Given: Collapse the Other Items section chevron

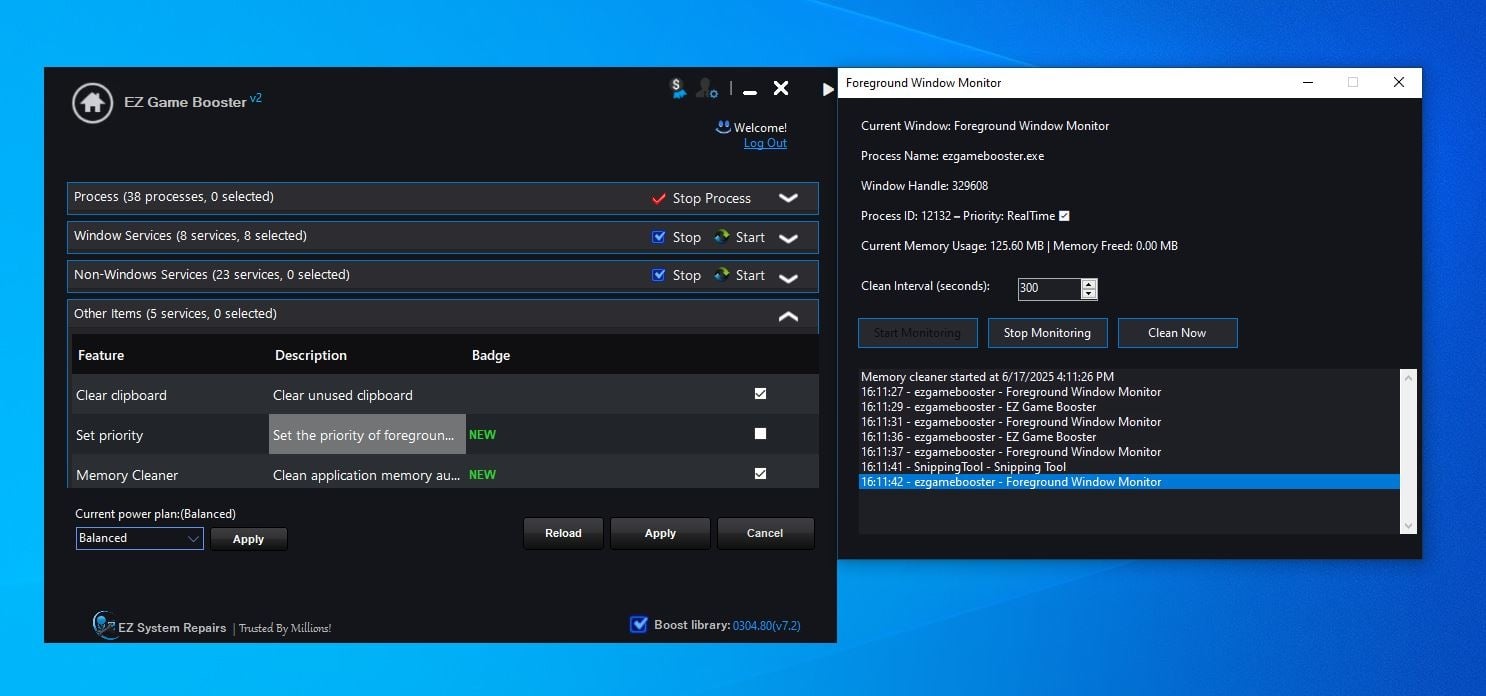Looking at the screenshot, I should pos(788,316).
